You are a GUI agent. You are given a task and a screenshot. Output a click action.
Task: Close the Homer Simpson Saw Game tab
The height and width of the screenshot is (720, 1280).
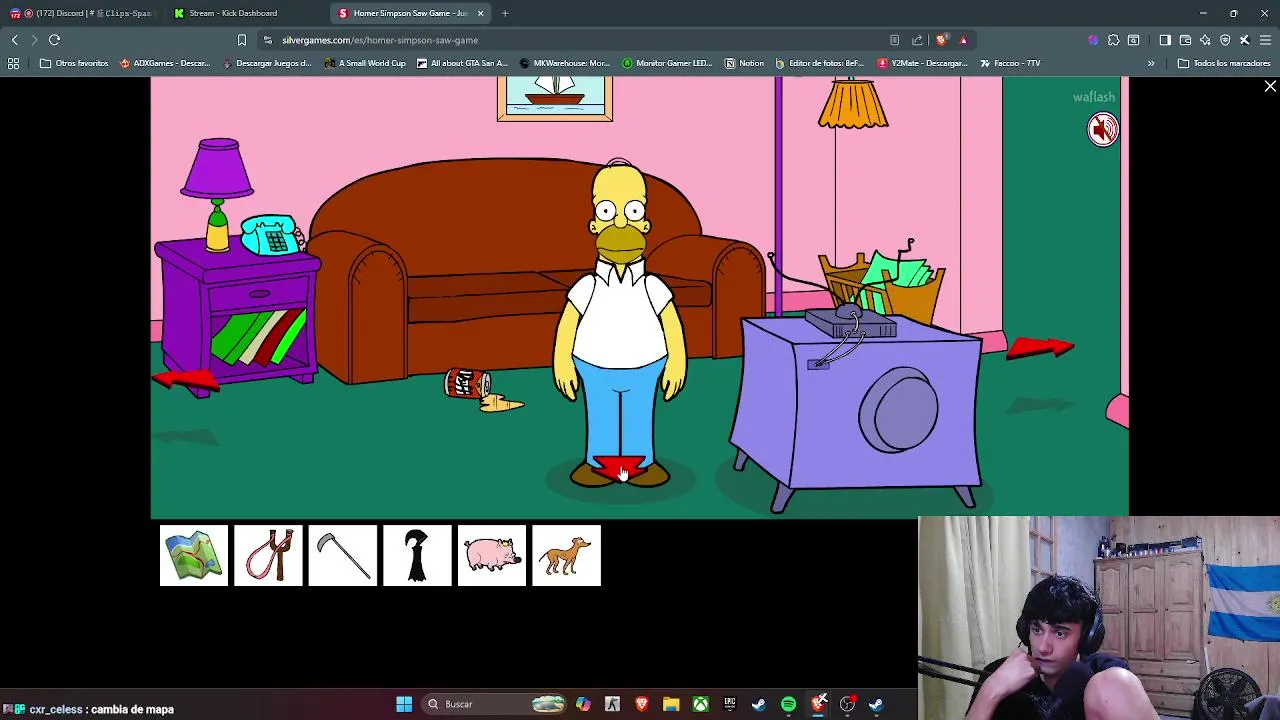[481, 13]
